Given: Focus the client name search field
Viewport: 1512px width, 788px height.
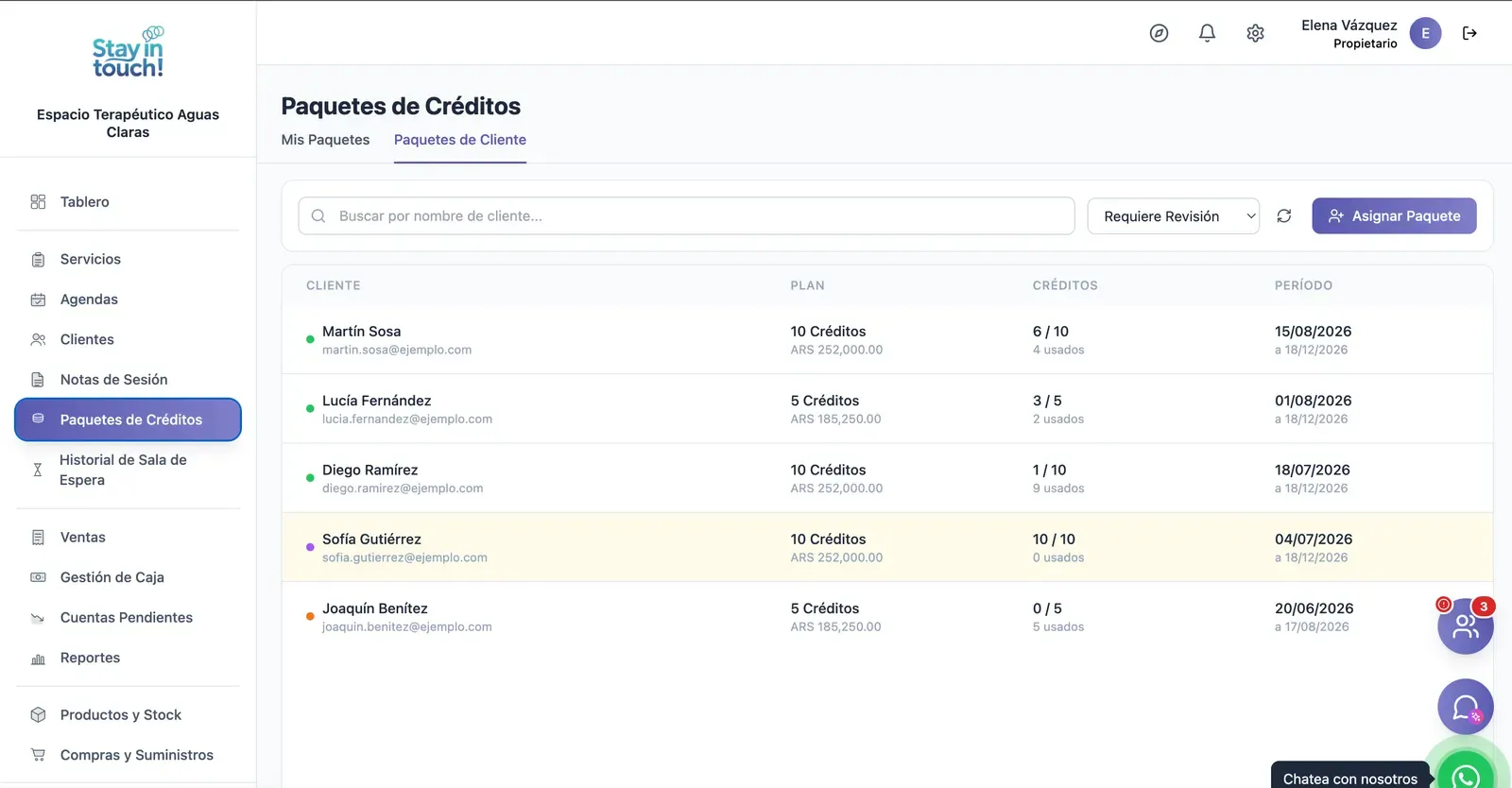Looking at the screenshot, I should tap(686, 216).
